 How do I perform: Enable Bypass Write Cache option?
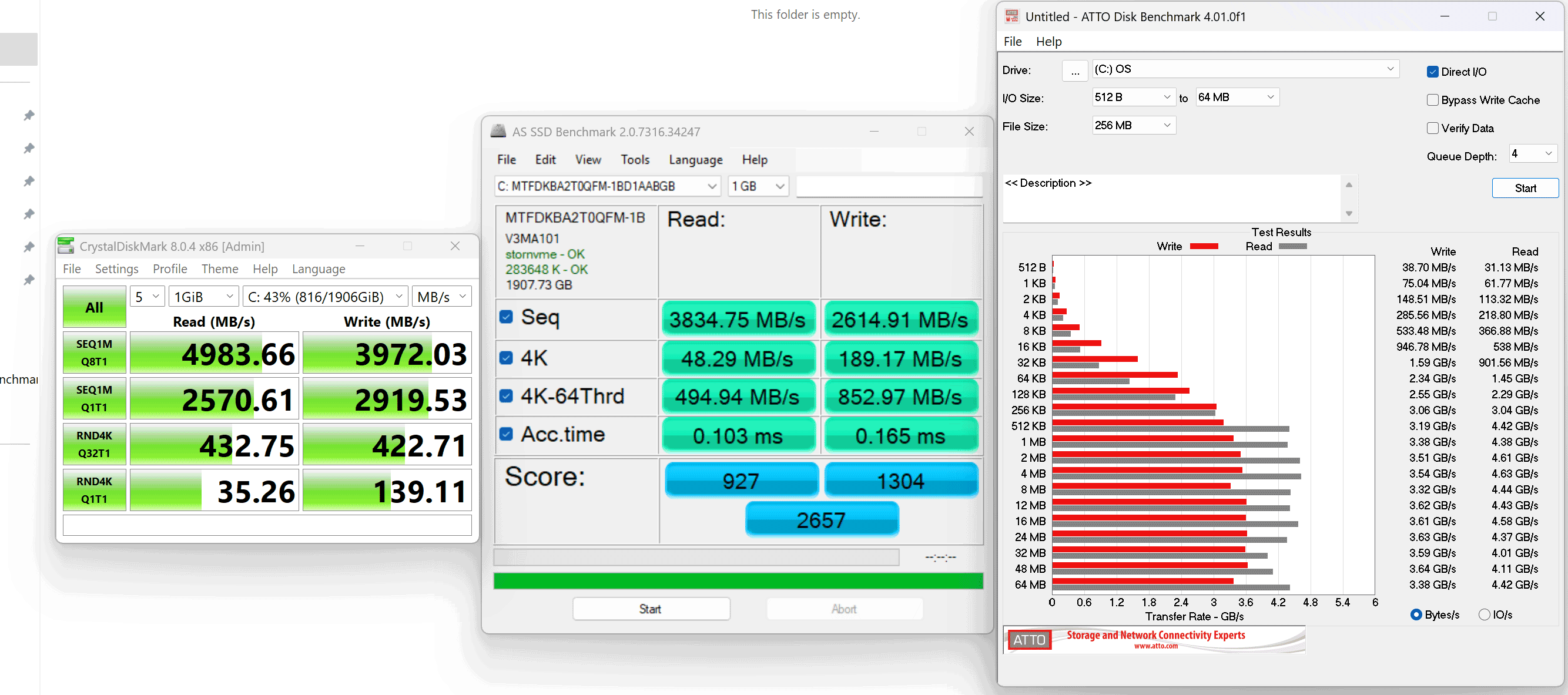(1432, 100)
